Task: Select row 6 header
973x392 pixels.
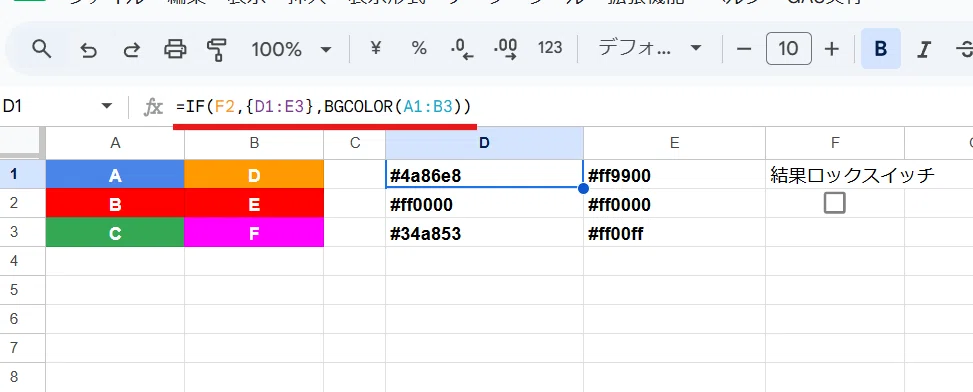Action: point(22,319)
